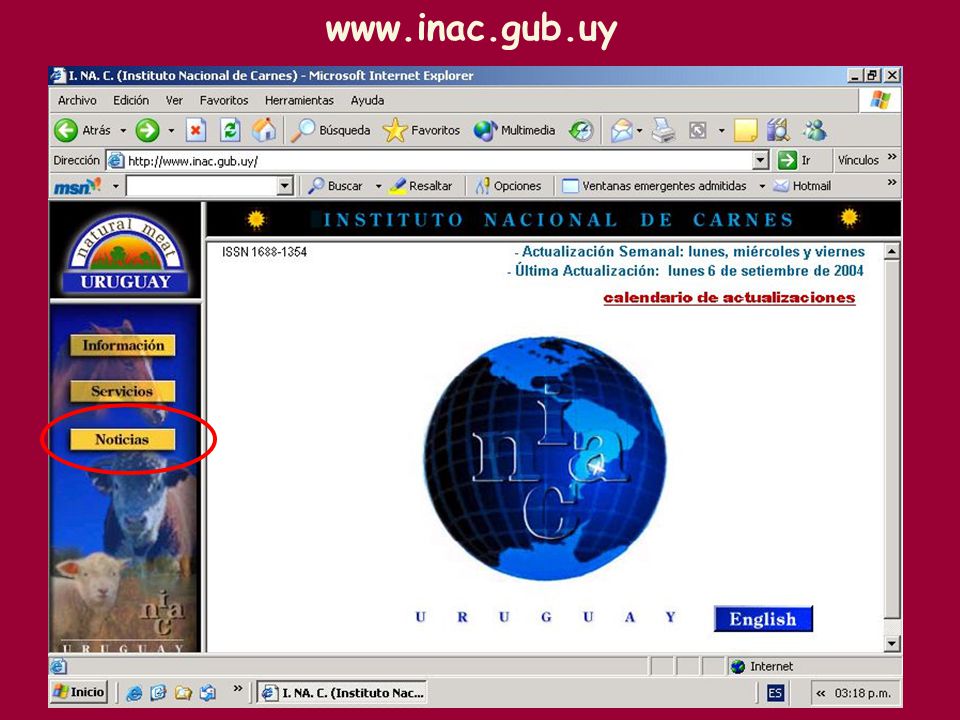Viewport: 960px width, 720px height.
Task: Open the address bar dropdown arrow
Action: [760, 161]
